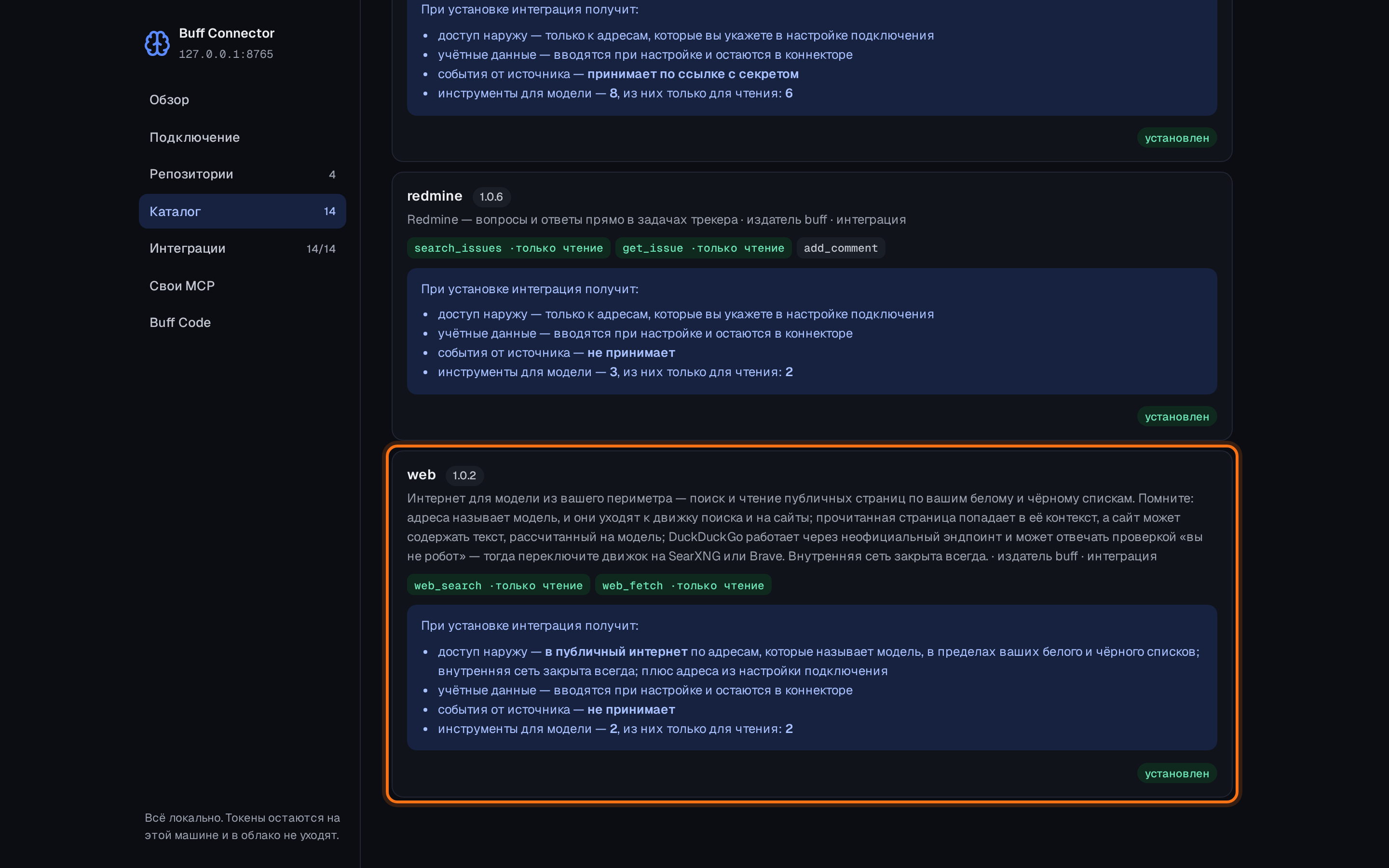Click the bold text 'принимает по ссылке с секретом'
This screenshot has width=1389, height=868.
pyautogui.click(x=693, y=74)
